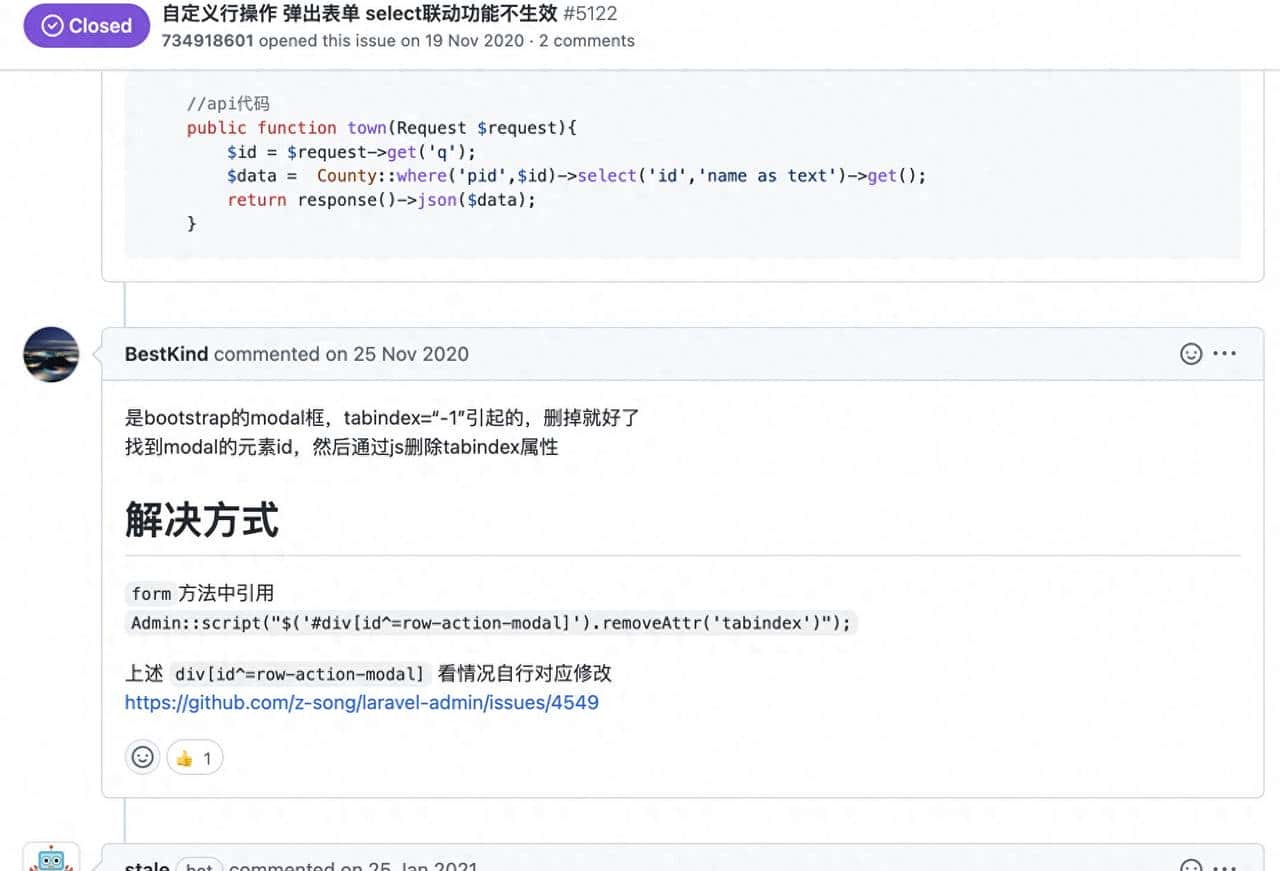Click the Closed issue status badge
The image size is (1280, 871).
click(86, 26)
